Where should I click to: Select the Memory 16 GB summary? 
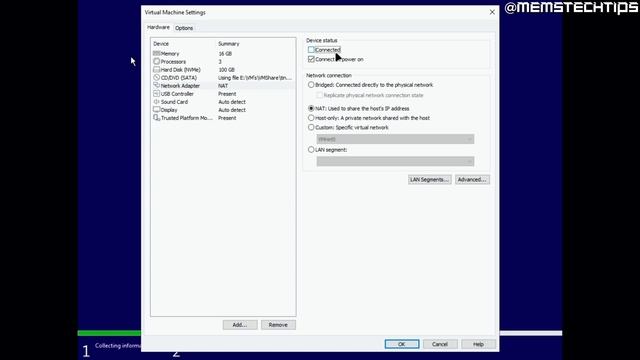click(225, 53)
